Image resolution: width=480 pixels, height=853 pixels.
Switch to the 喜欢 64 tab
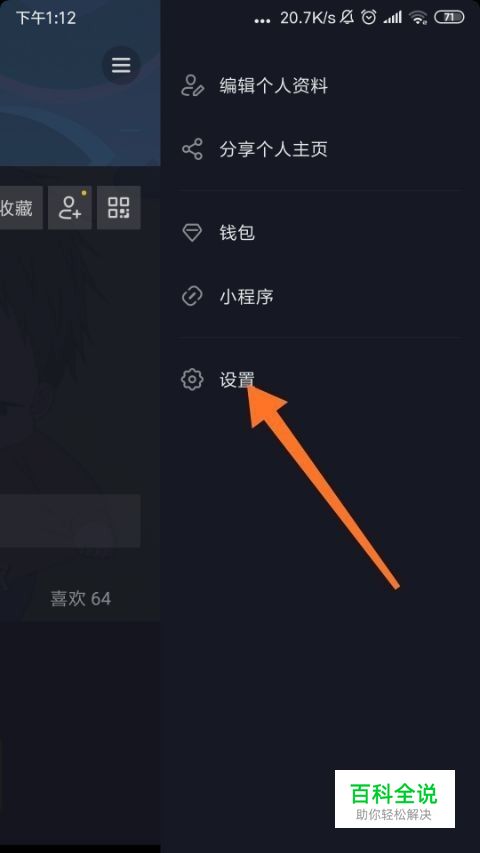click(x=81, y=599)
